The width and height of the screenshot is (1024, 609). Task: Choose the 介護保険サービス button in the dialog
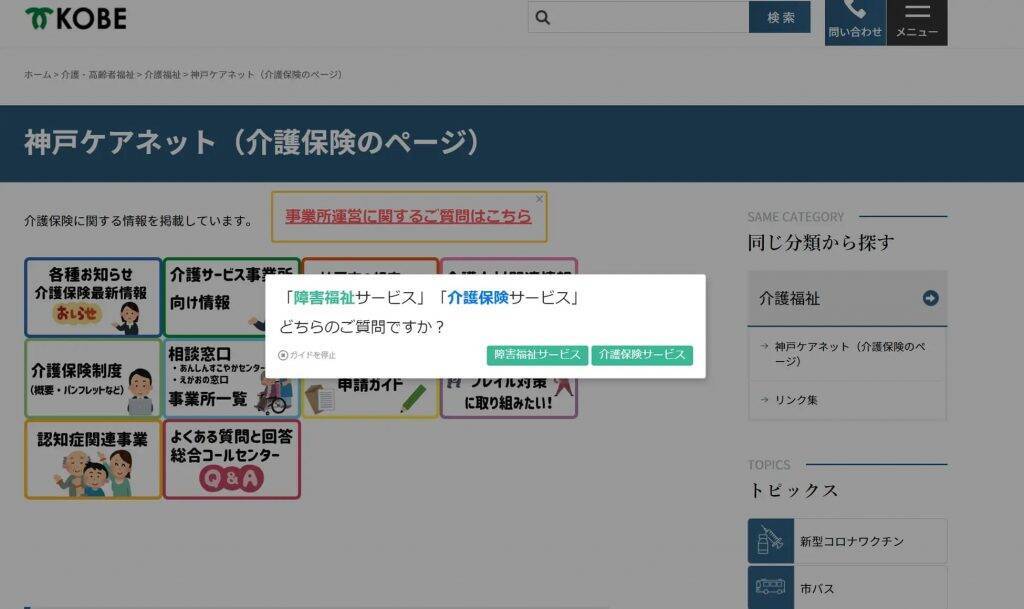click(x=642, y=354)
